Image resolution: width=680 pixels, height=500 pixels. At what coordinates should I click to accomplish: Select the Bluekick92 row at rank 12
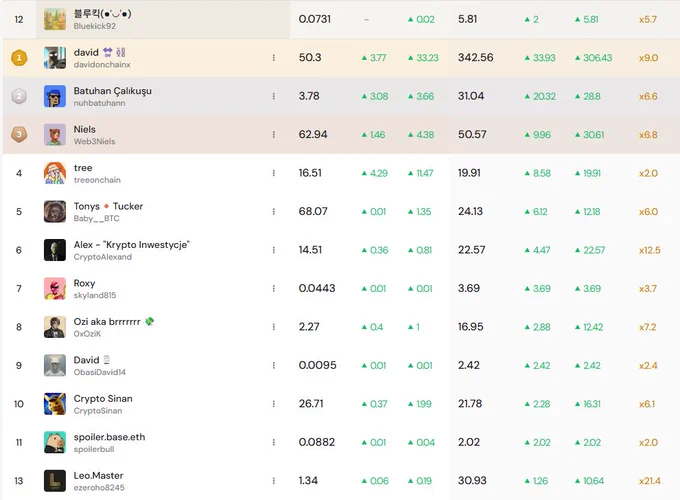[341, 19]
